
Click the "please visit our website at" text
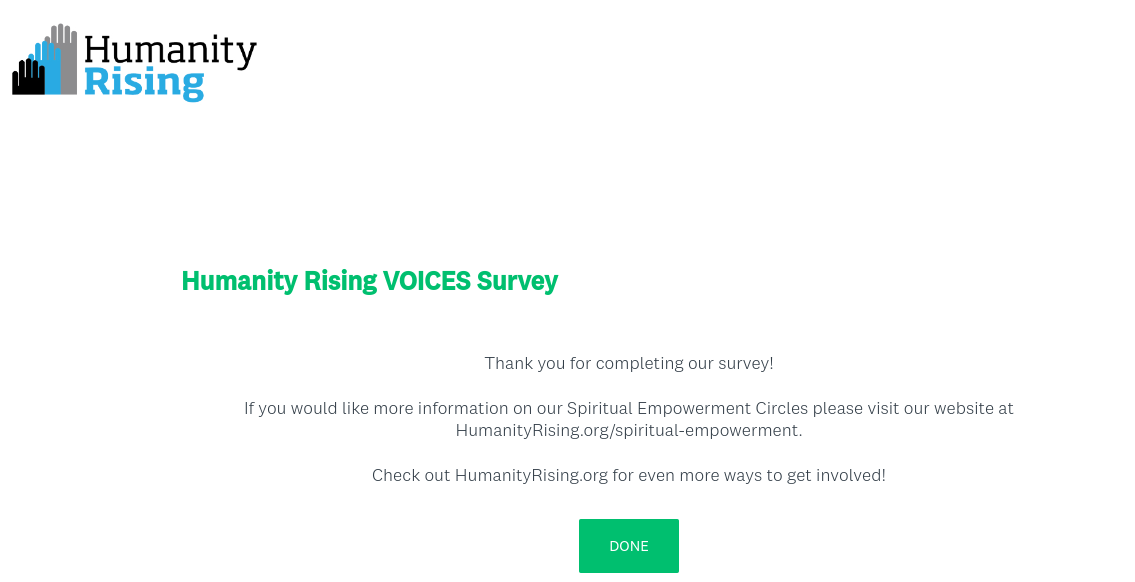(x=913, y=408)
